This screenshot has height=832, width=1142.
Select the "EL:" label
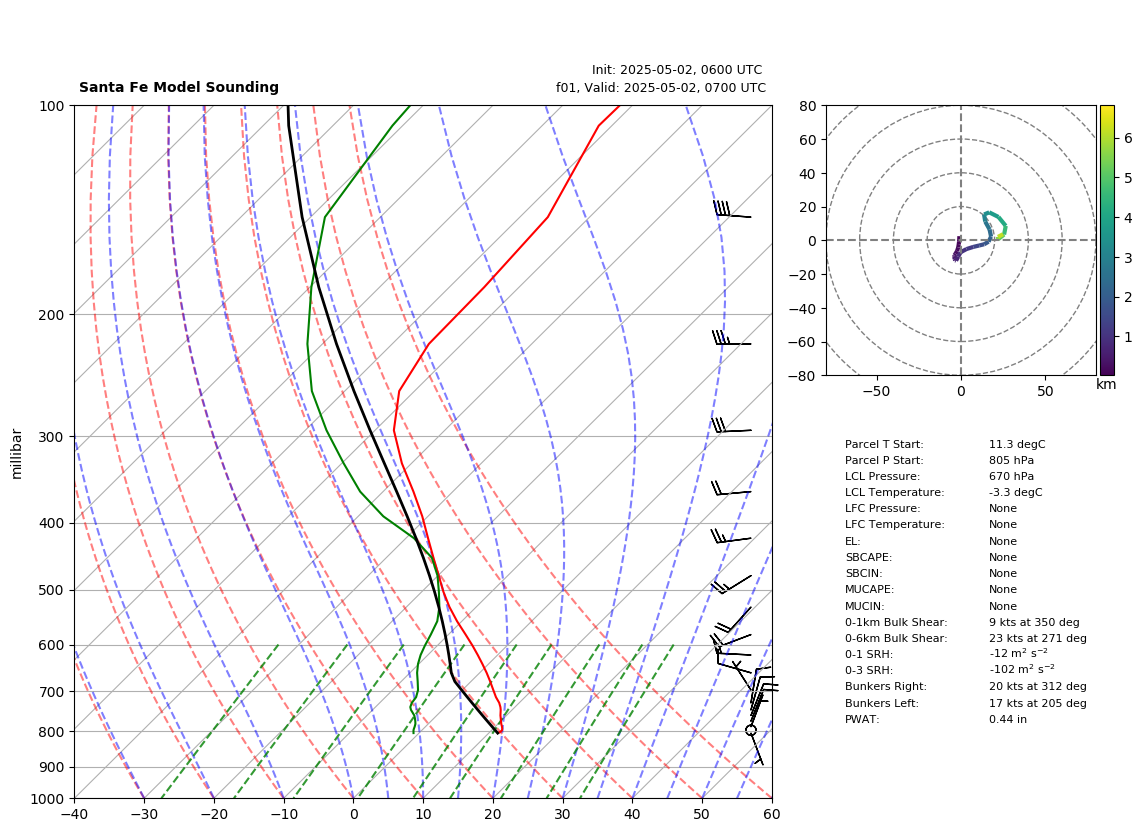coord(852,541)
